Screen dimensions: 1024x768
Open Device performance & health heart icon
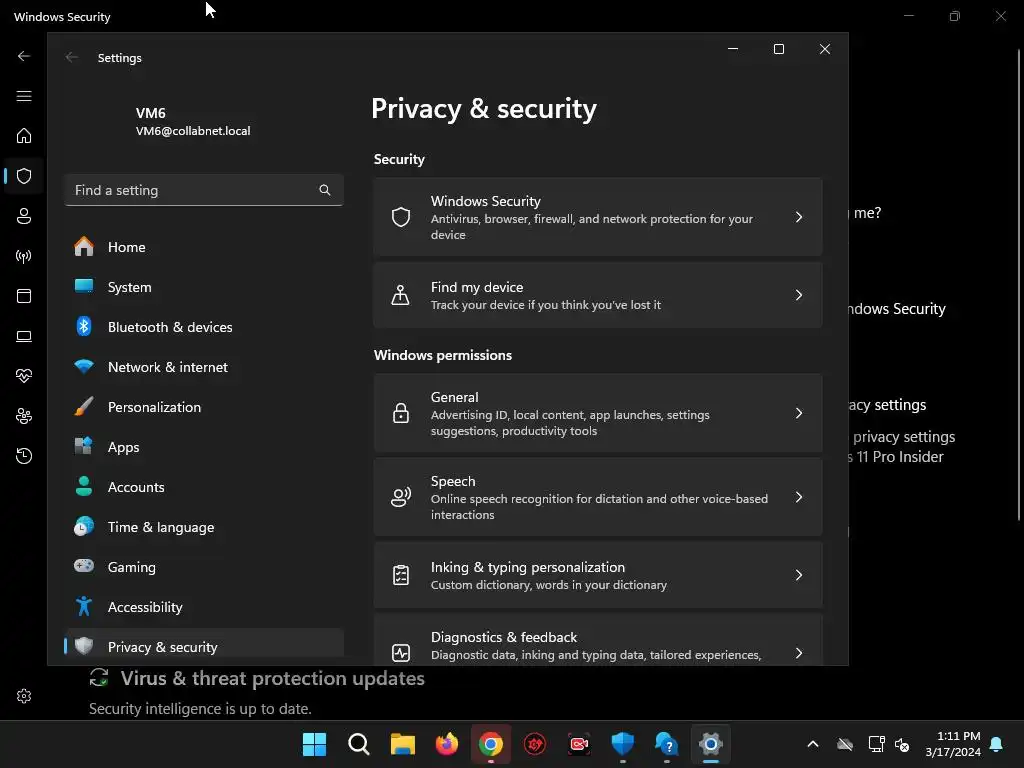(x=24, y=376)
